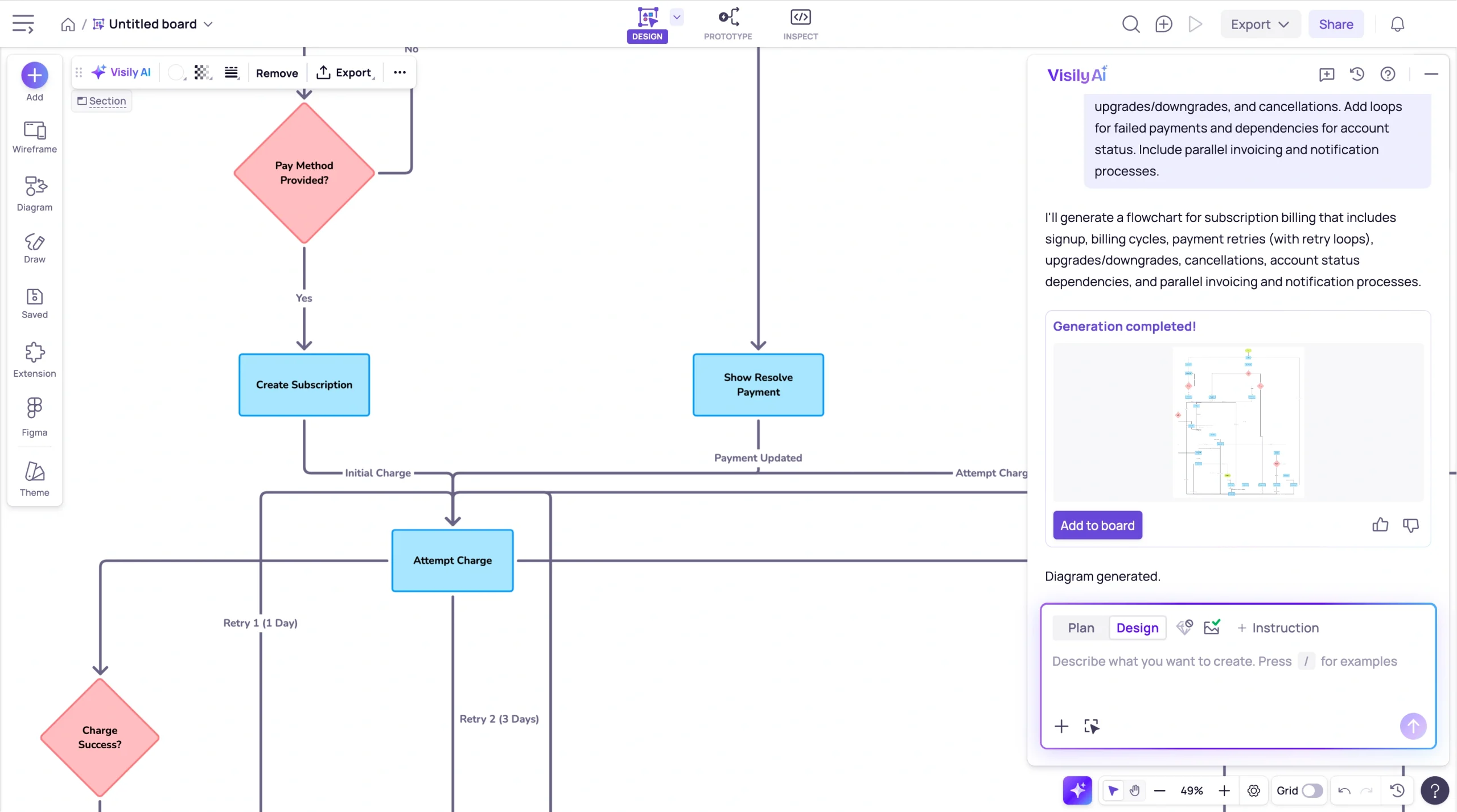Click Add to board for the generated diagram

1097,525
